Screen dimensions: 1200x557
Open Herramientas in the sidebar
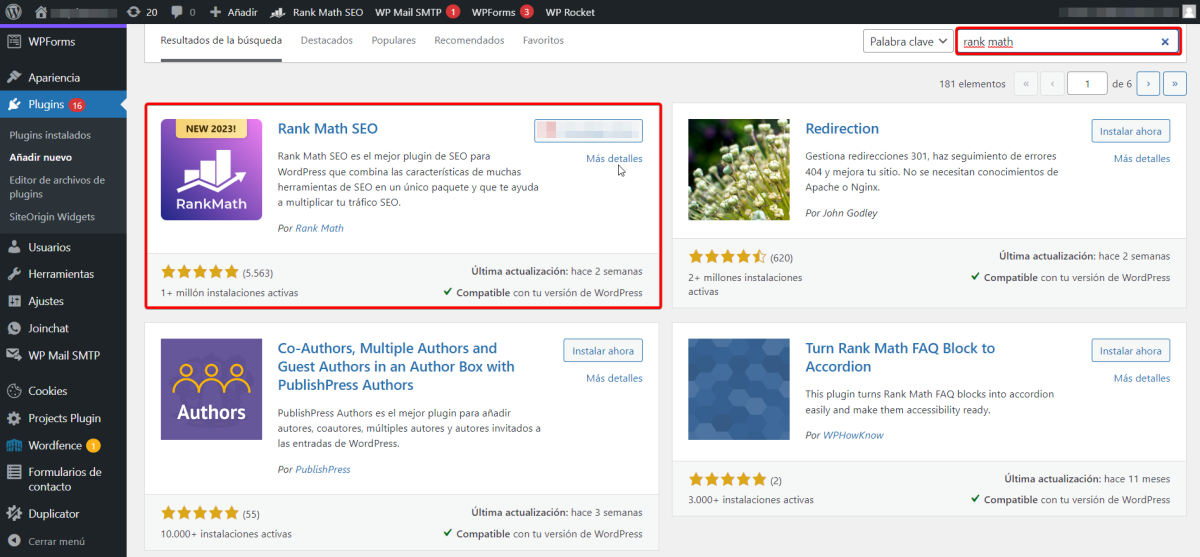63,274
